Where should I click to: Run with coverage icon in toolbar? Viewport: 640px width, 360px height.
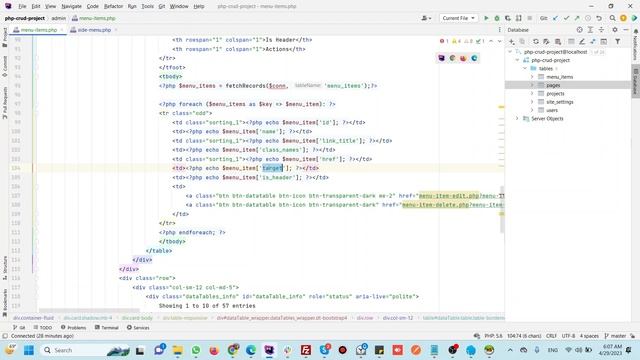[508, 18]
